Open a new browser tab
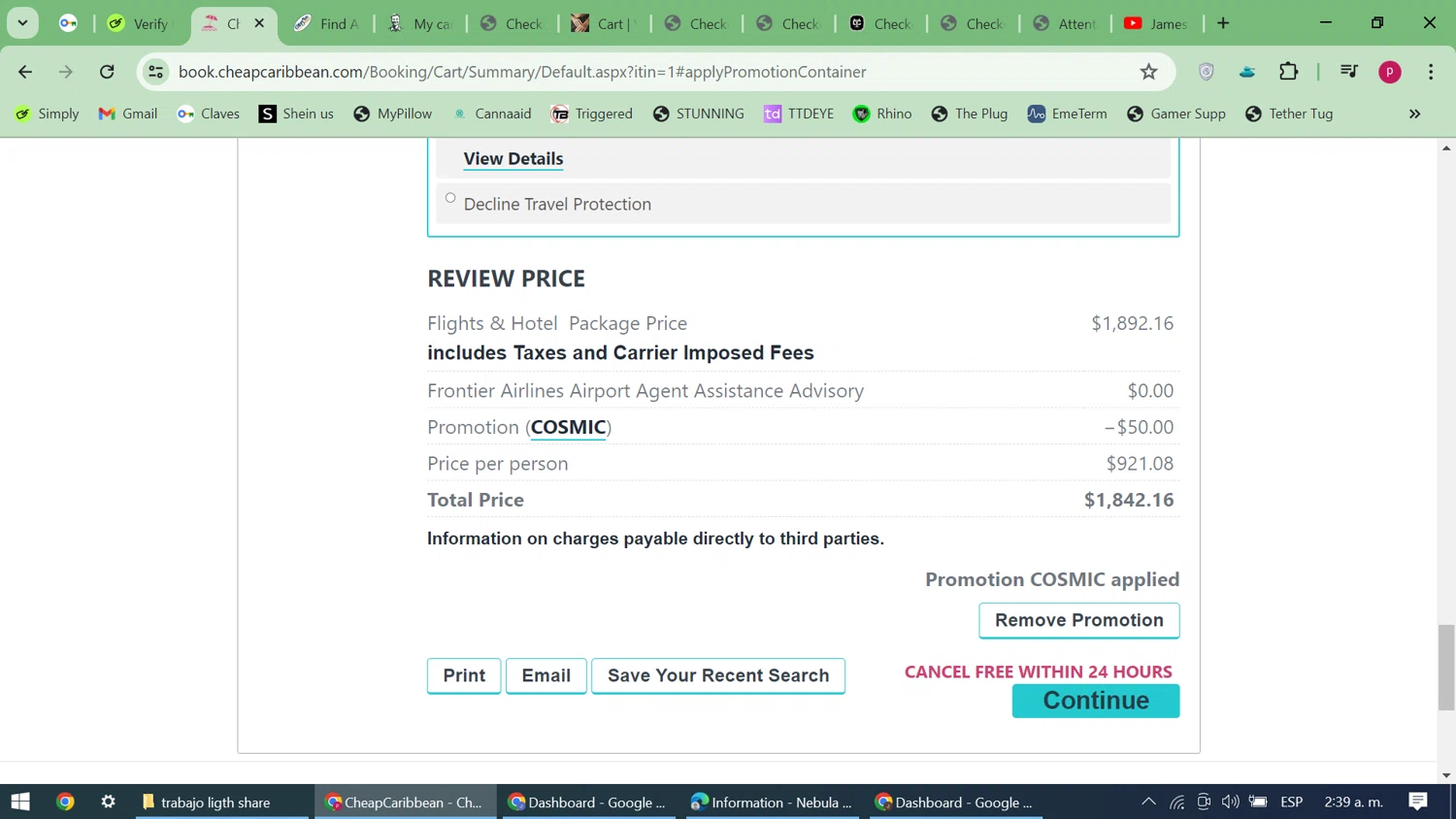This screenshot has width=1456, height=819. click(1223, 23)
